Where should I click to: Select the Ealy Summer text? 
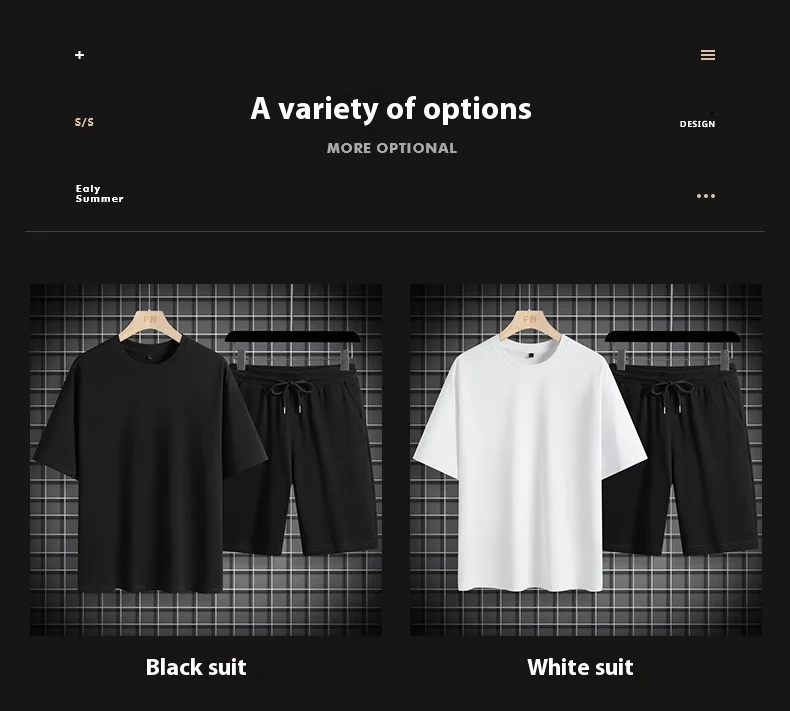coord(99,193)
